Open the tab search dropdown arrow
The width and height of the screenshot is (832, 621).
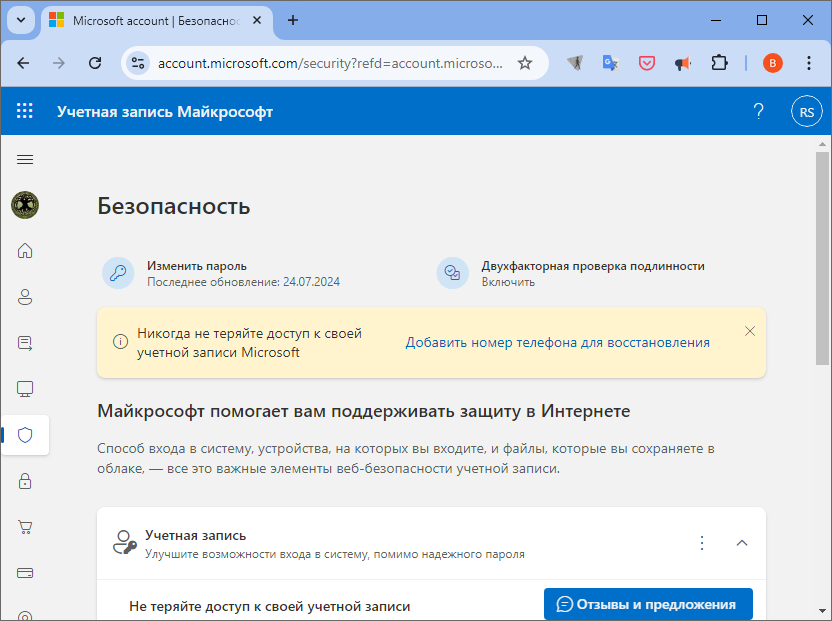21,20
